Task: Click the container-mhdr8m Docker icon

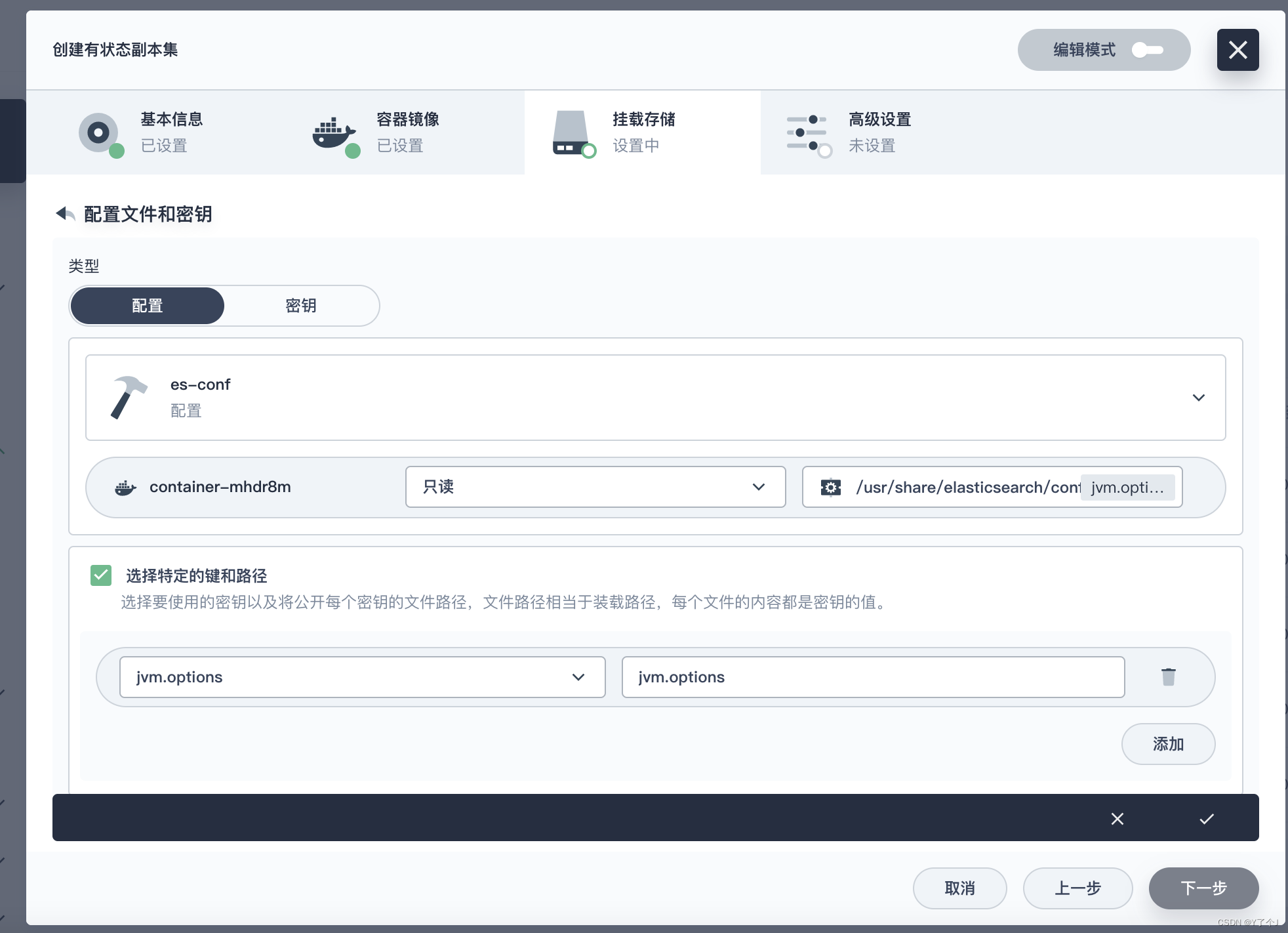Action: tap(125, 487)
